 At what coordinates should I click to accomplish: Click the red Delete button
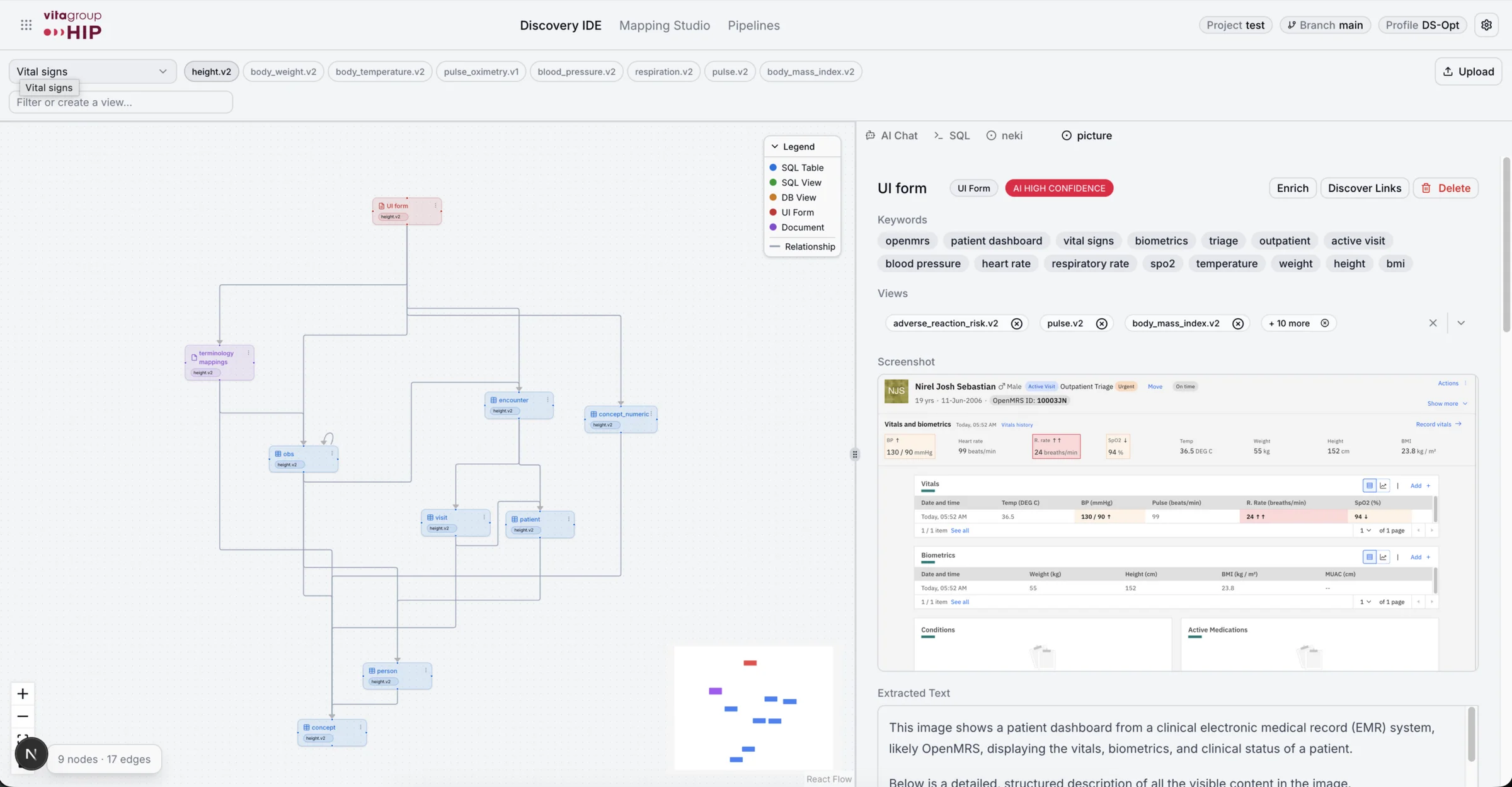[1445, 188]
